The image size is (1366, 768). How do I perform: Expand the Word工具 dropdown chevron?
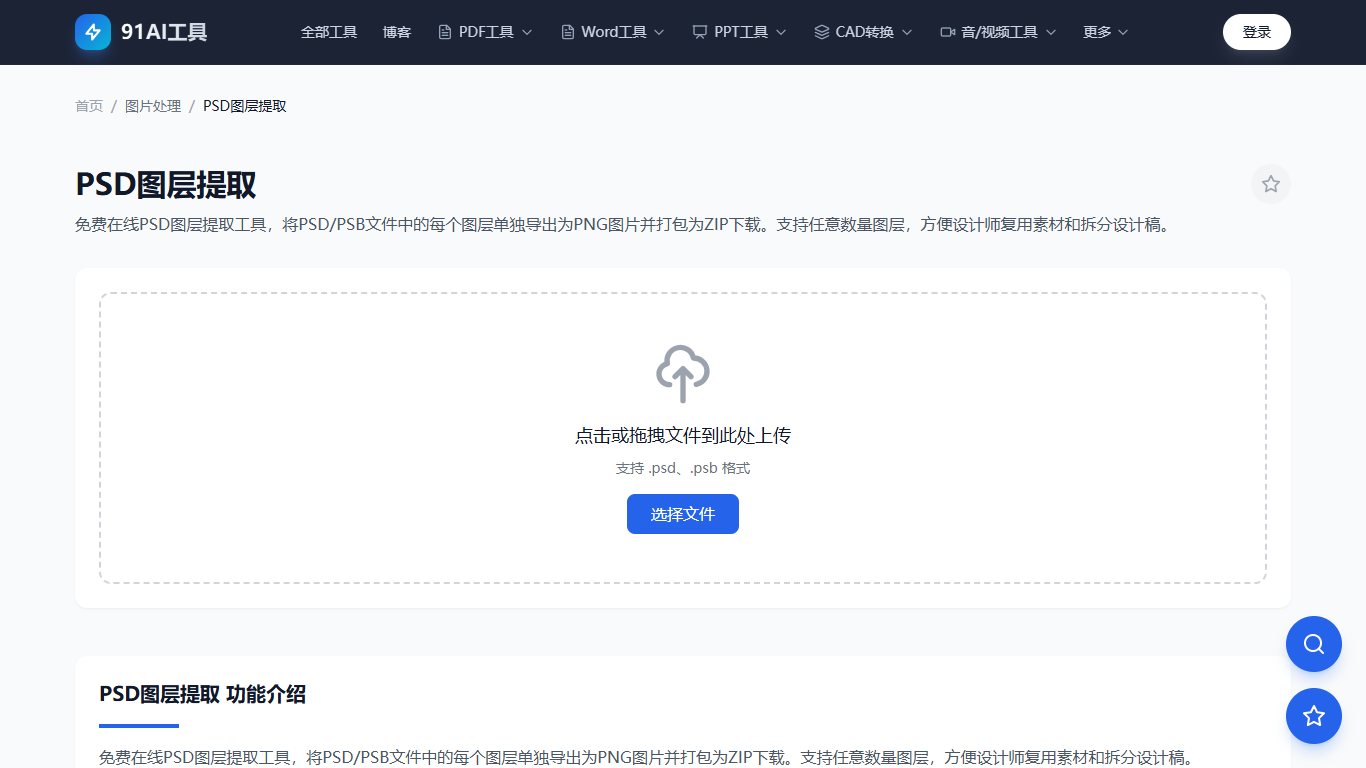point(659,32)
